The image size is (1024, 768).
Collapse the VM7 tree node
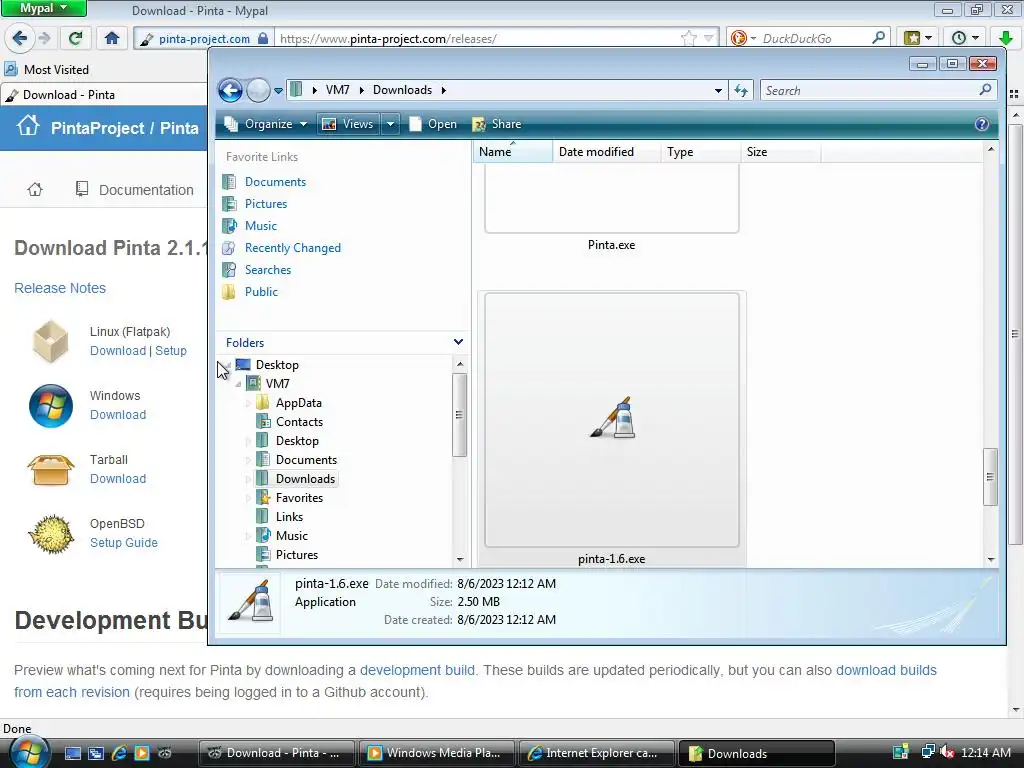click(x=238, y=384)
